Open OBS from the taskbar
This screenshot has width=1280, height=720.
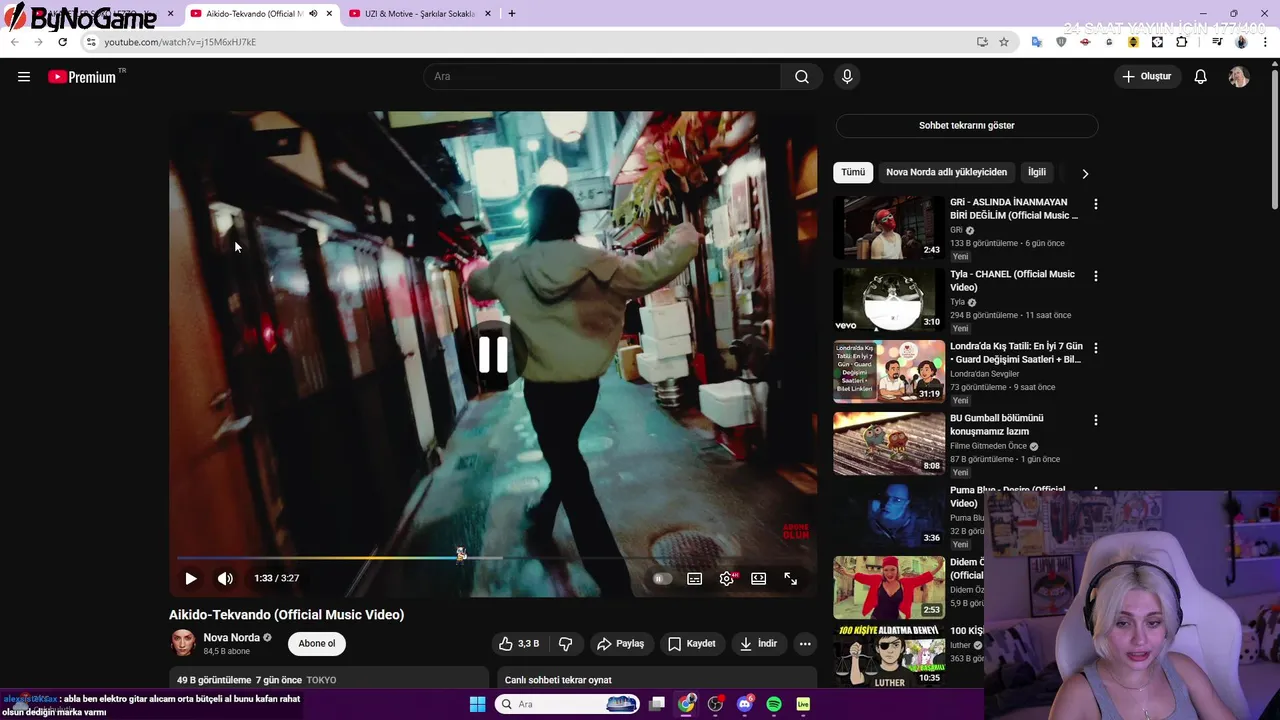click(x=715, y=704)
